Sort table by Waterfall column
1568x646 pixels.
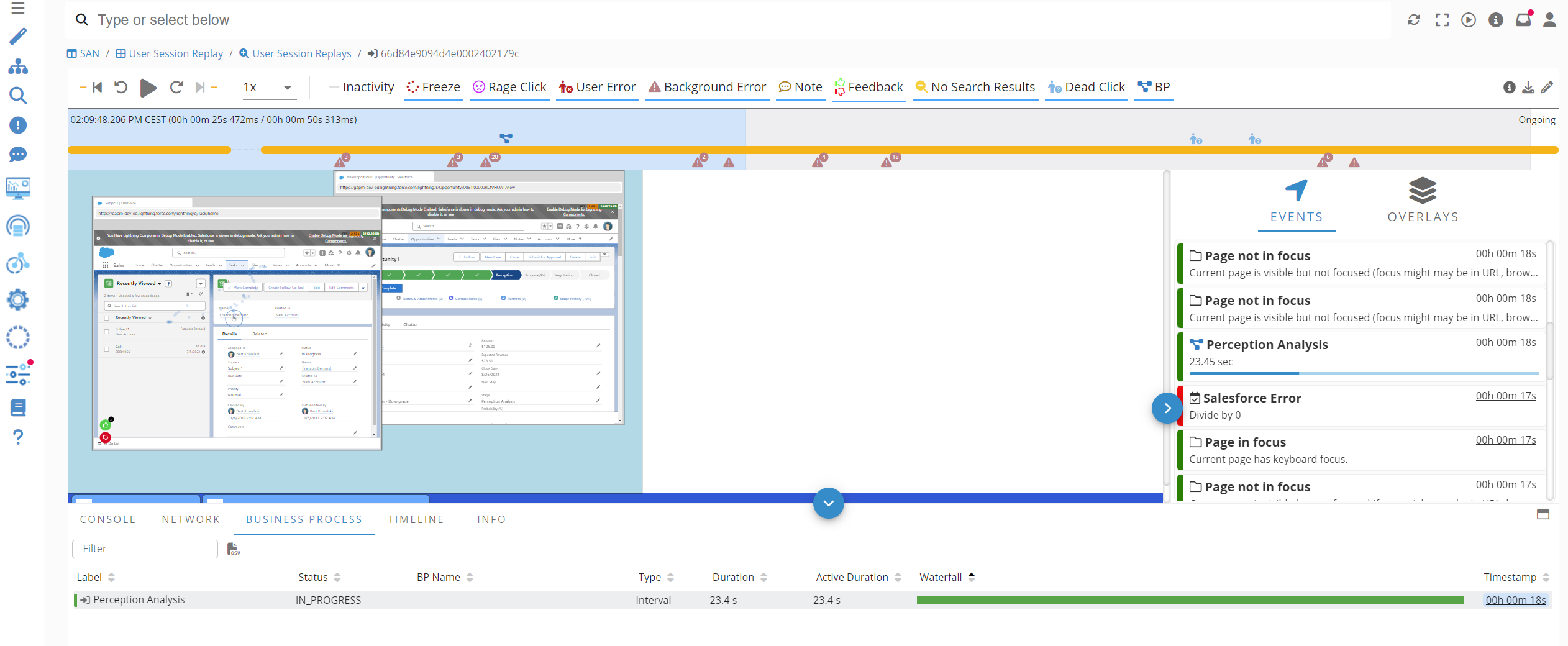pos(947,577)
